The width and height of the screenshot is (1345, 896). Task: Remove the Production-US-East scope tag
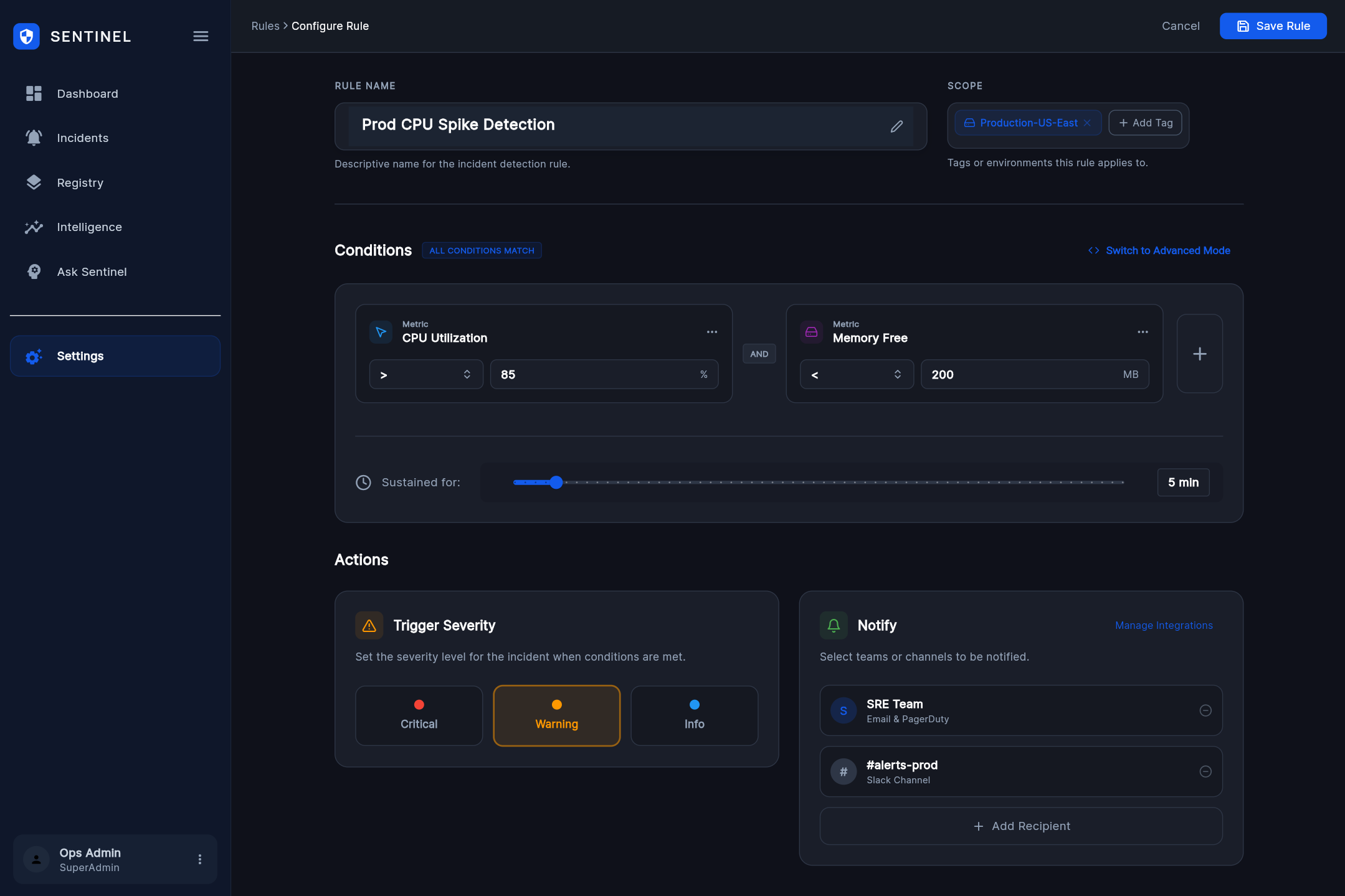click(x=1087, y=123)
